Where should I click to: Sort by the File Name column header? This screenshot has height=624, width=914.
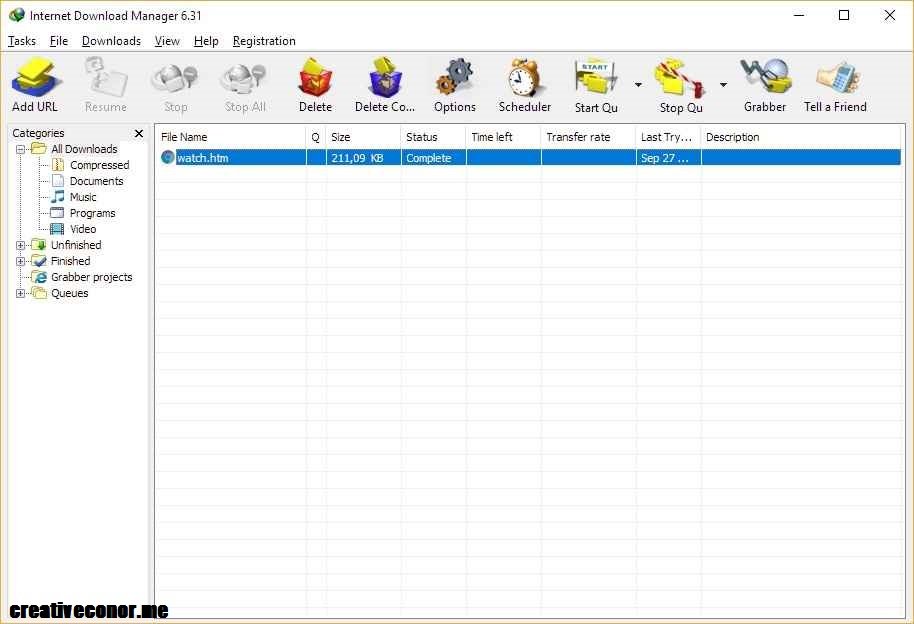pyautogui.click(x=231, y=137)
